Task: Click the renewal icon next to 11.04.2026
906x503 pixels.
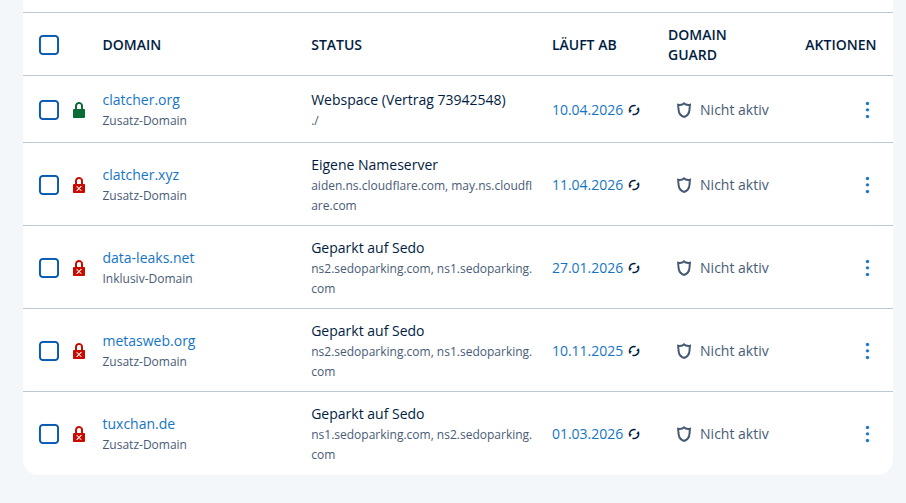Action: pyautogui.click(x=634, y=185)
